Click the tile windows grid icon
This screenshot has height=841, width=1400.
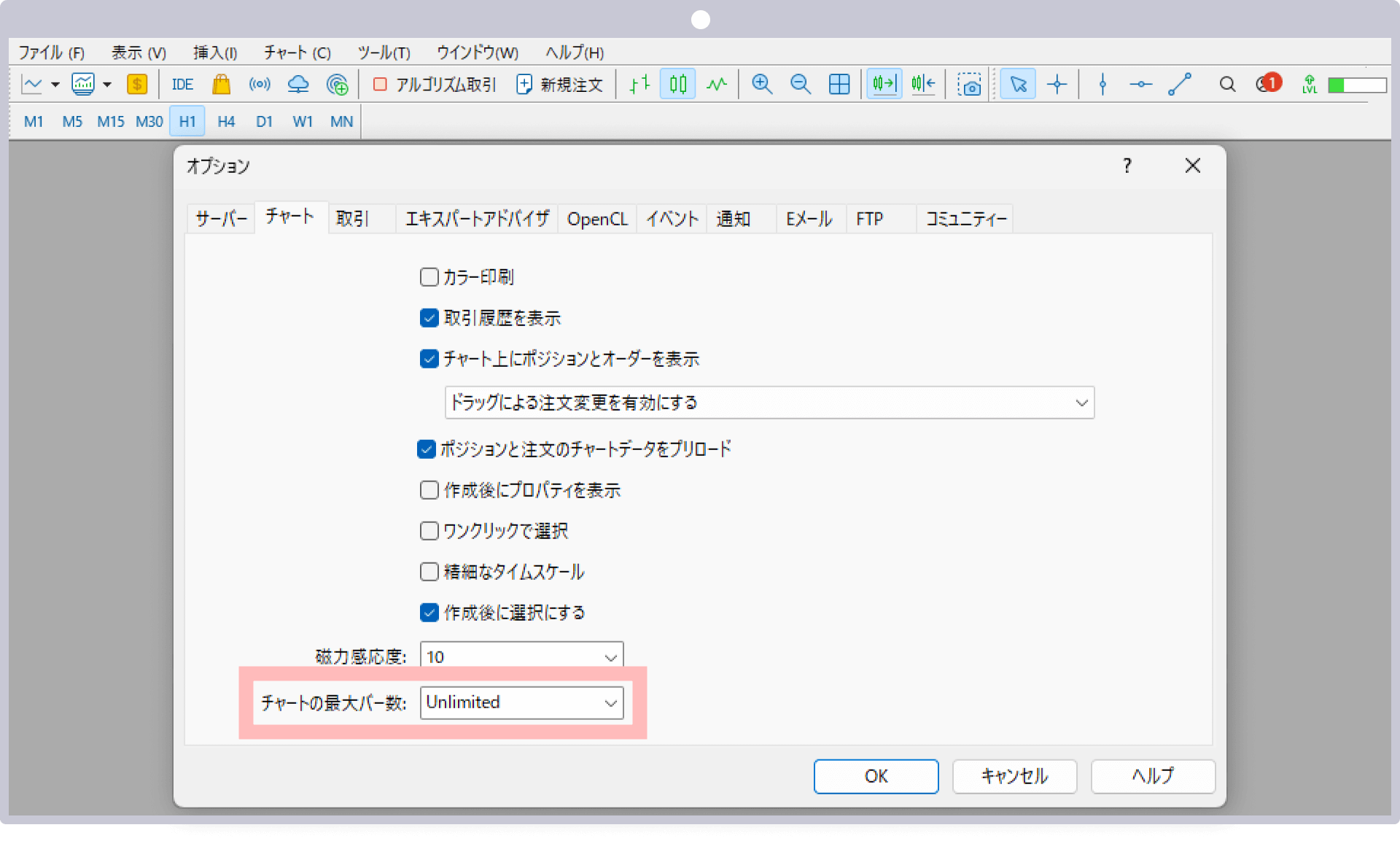(839, 85)
